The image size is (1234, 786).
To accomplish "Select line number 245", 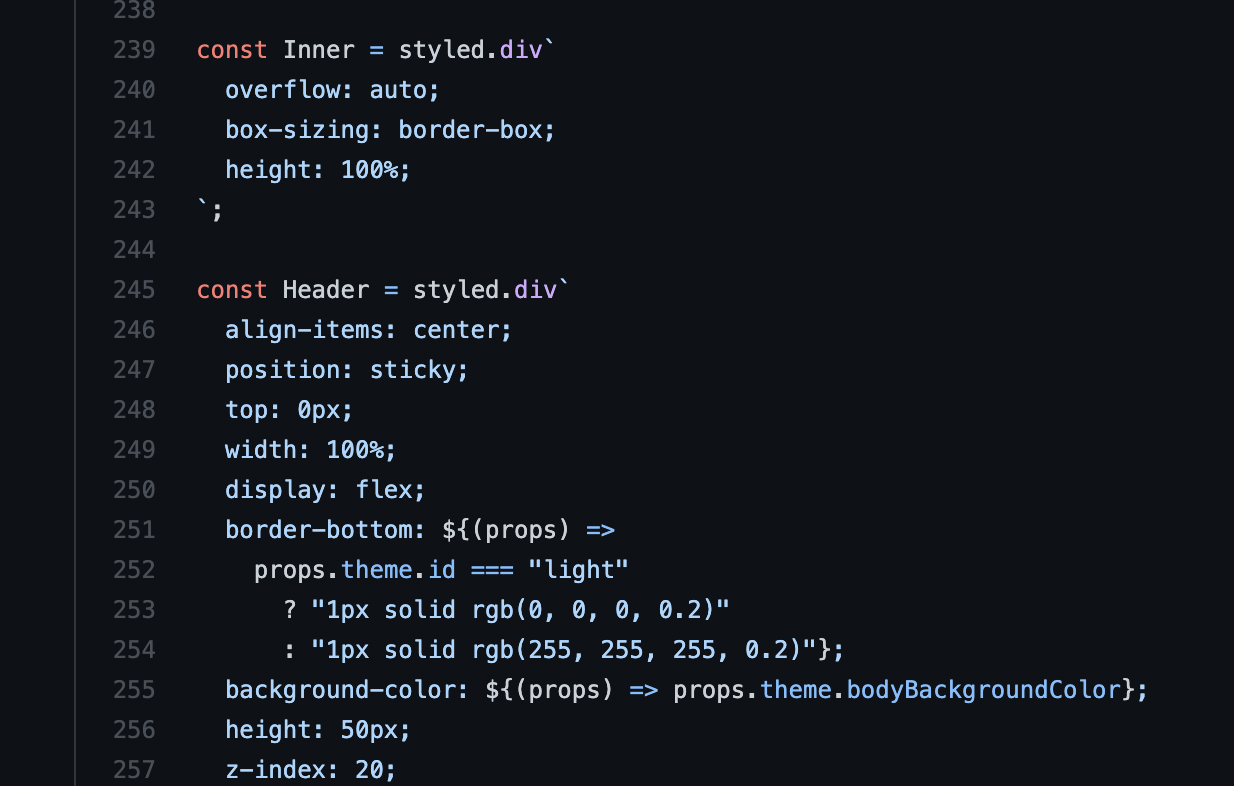I will coord(134,290).
